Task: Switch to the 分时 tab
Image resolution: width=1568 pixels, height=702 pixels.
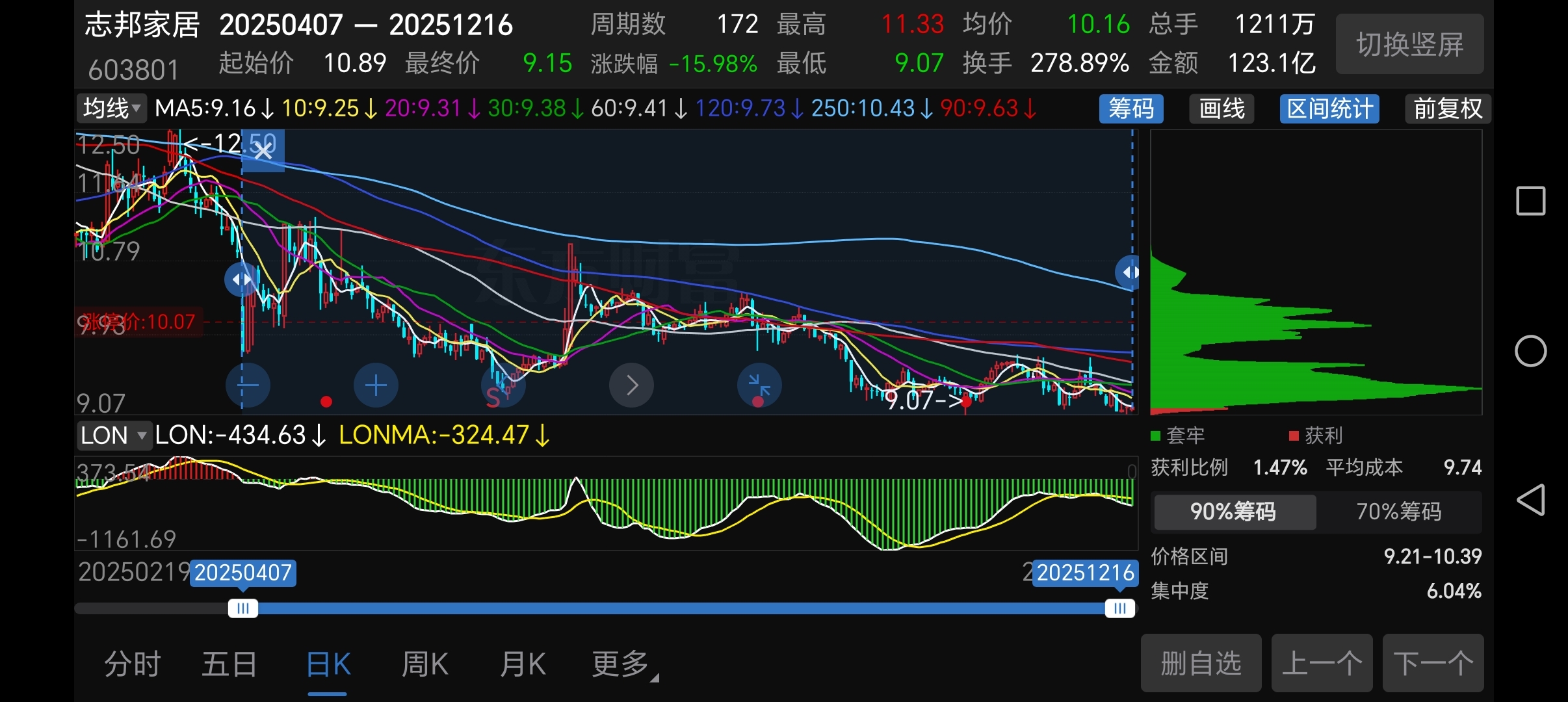Action: coord(133,664)
